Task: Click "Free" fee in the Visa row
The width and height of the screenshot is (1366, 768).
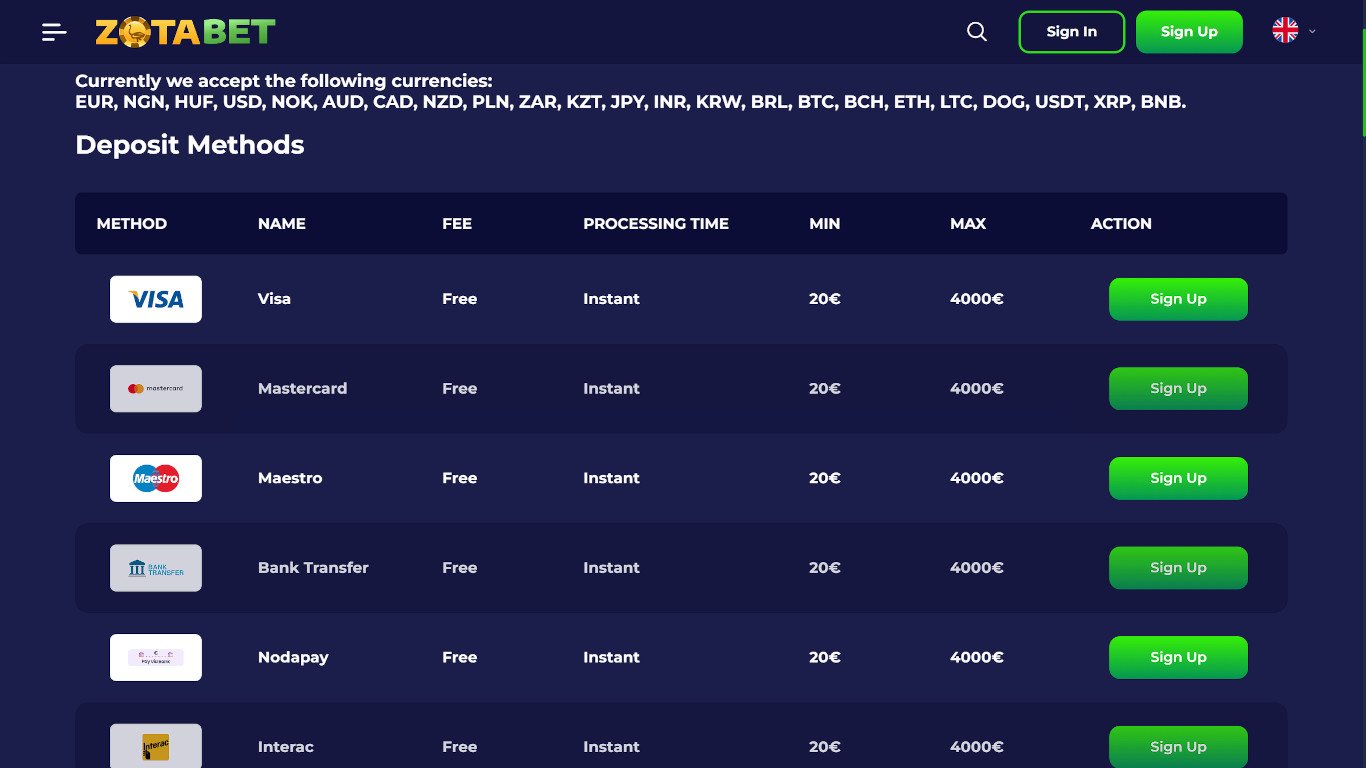Action: click(460, 299)
